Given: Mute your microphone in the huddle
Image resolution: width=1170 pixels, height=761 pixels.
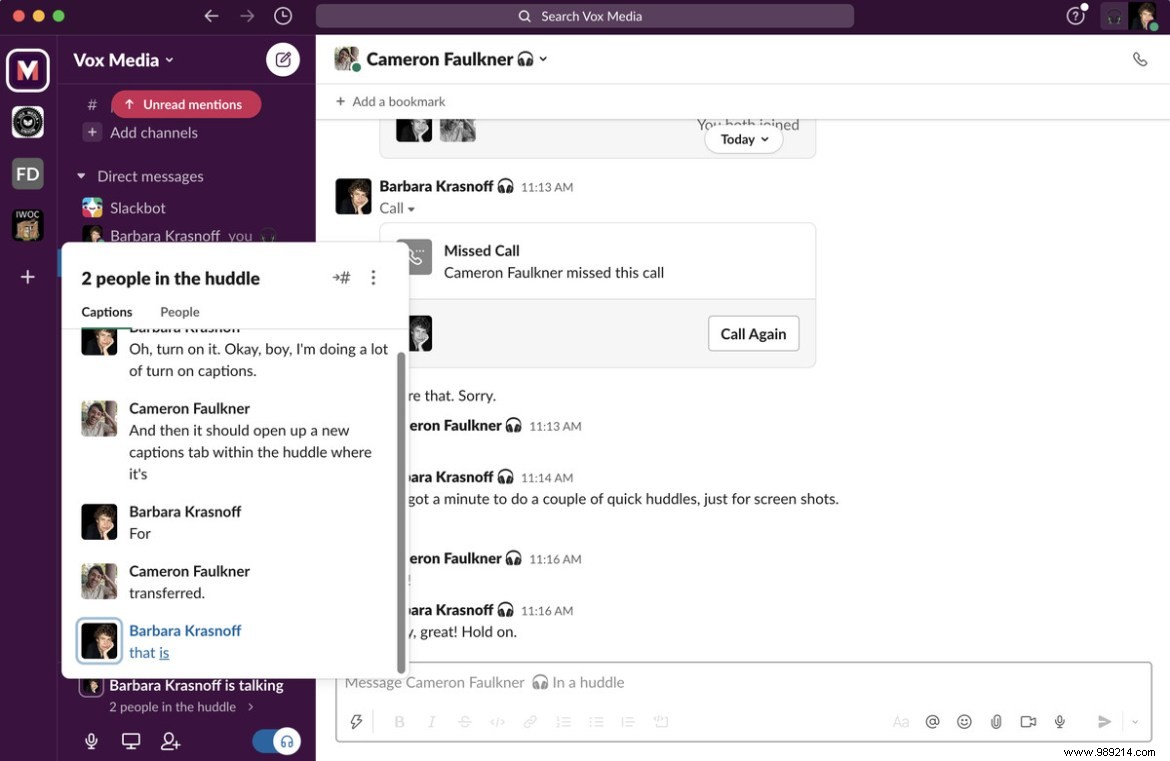Looking at the screenshot, I should (x=91, y=741).
